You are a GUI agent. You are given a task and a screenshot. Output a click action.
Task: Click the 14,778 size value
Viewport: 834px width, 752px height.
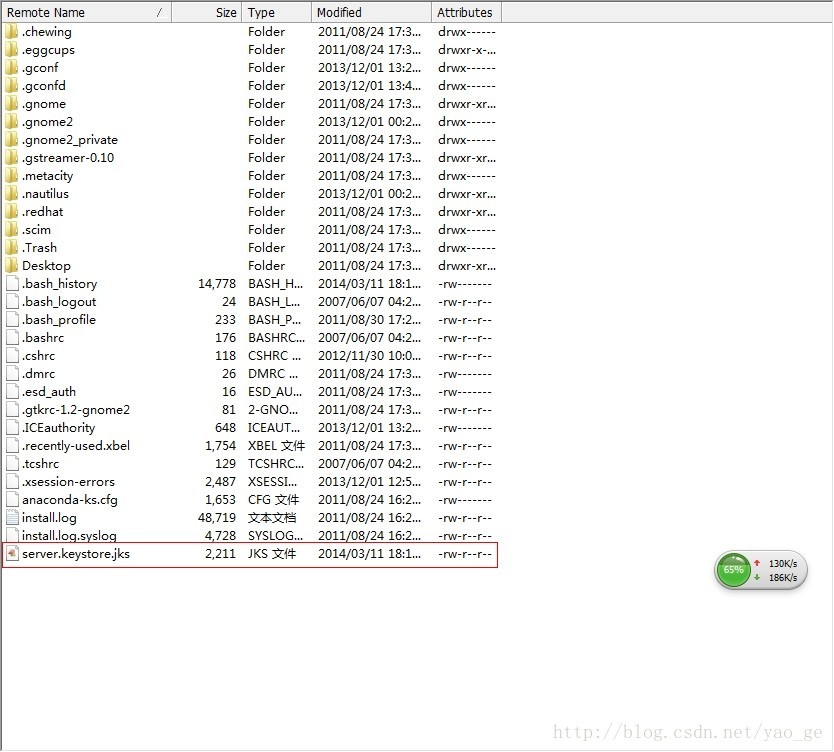click(217, 284)
